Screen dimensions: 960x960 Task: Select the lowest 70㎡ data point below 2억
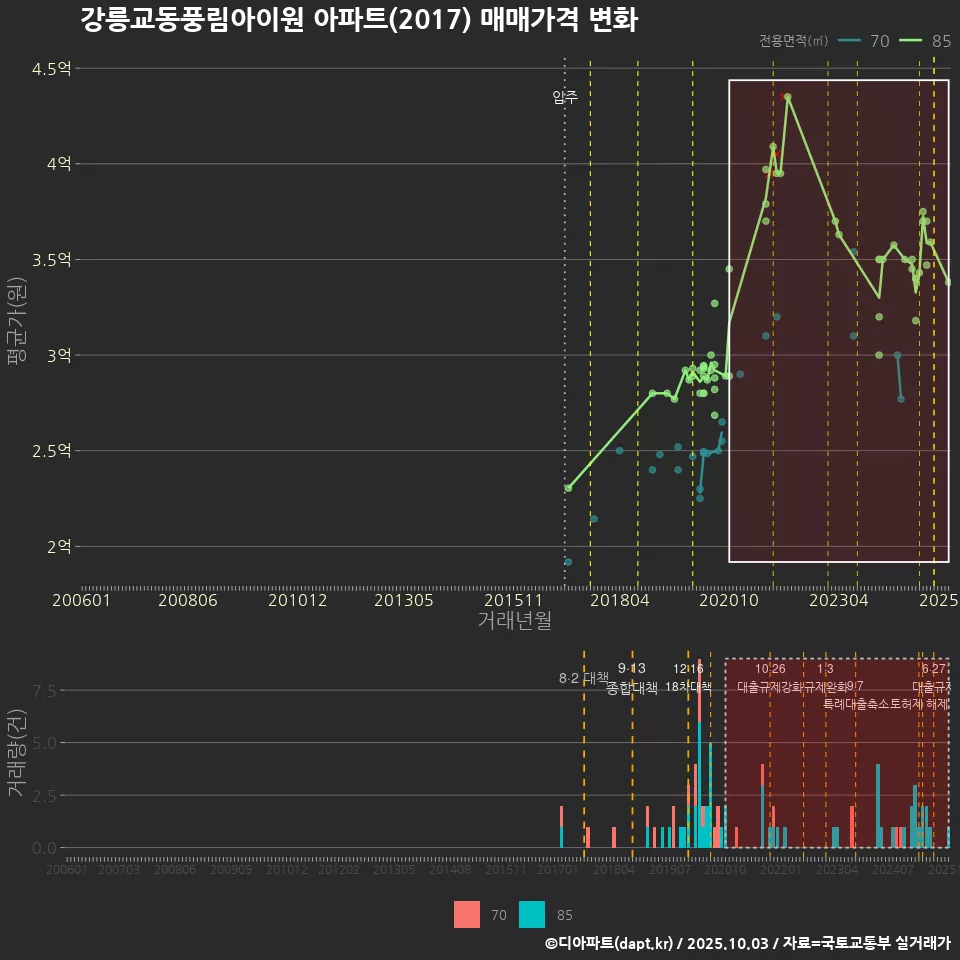click(x=568, y=562)
